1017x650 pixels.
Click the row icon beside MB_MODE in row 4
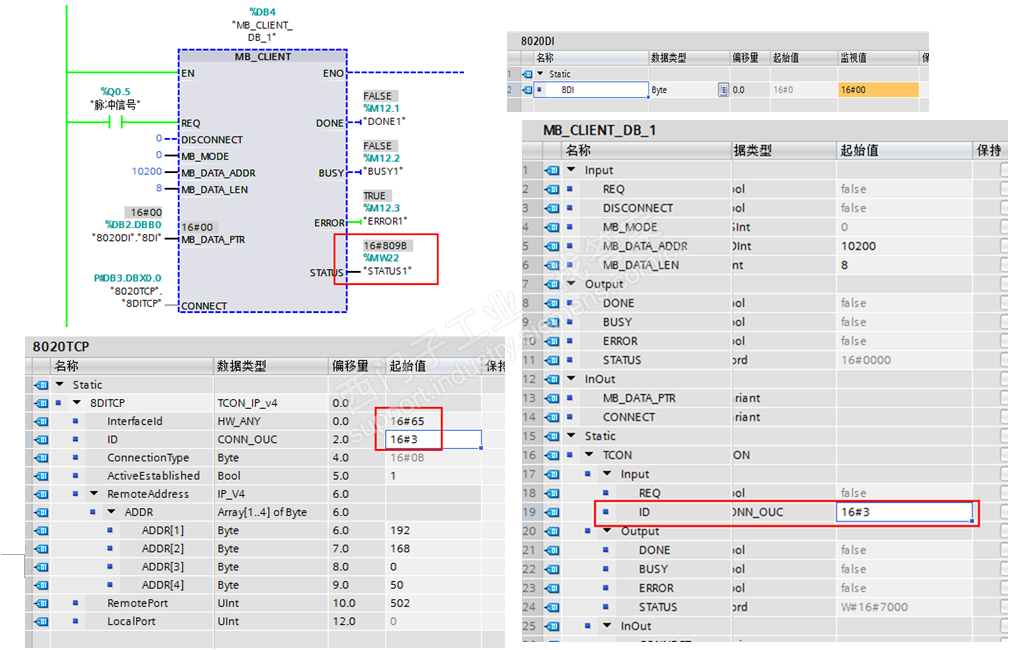(x=552, y=227)
